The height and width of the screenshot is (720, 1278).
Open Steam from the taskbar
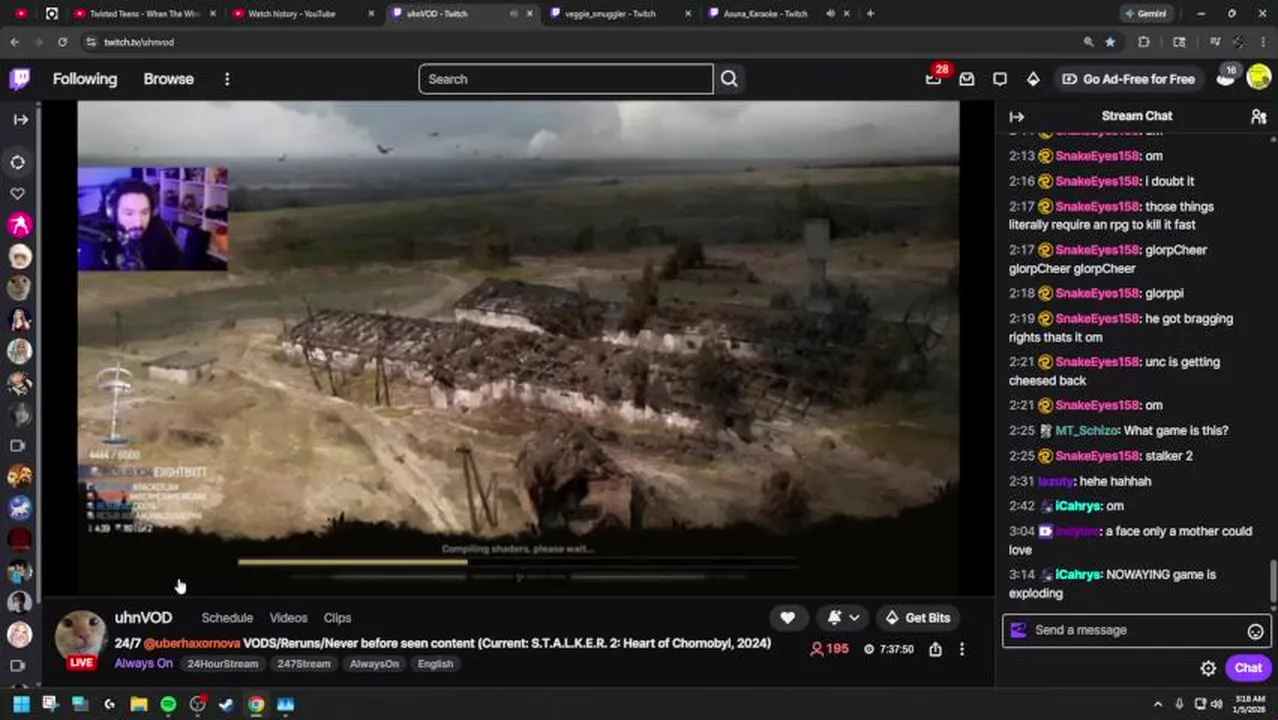click(226, 704)
